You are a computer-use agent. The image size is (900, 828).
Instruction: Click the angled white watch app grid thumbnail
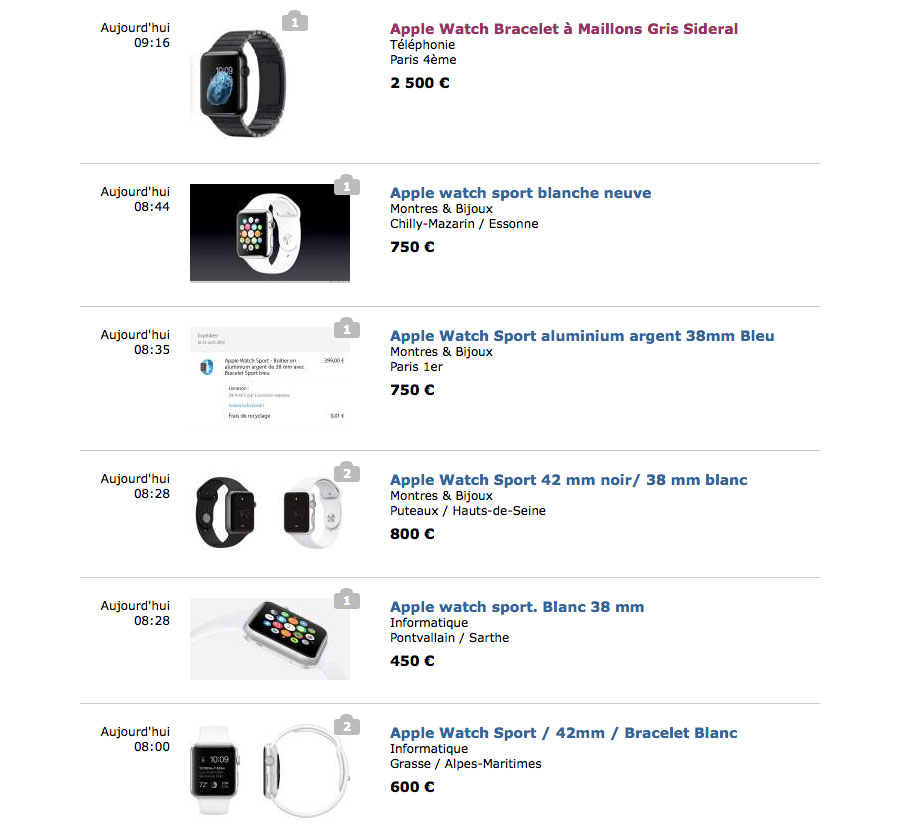click(x=270, y=639)
